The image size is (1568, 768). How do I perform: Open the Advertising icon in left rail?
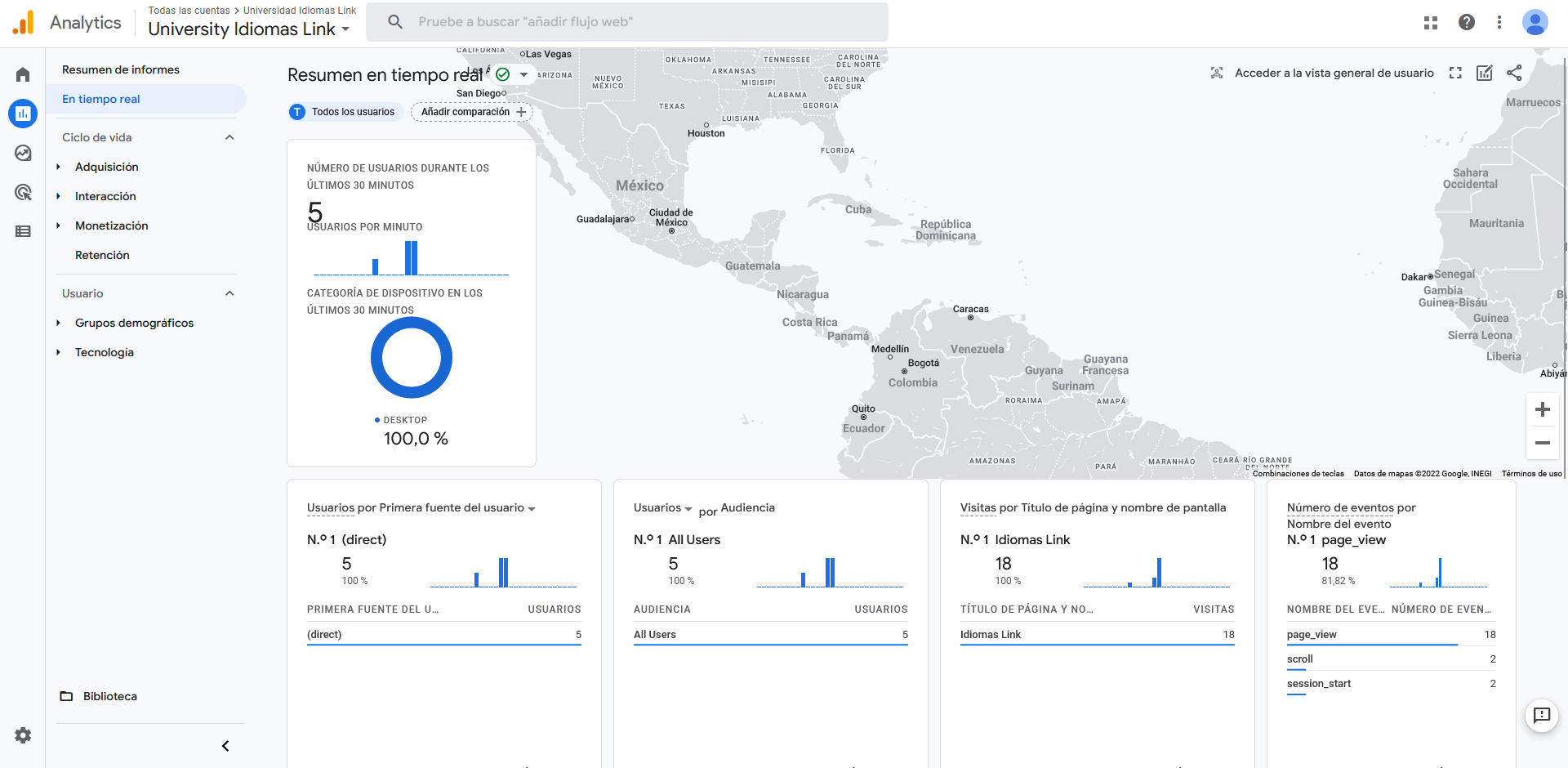click(x=23, y=192)
